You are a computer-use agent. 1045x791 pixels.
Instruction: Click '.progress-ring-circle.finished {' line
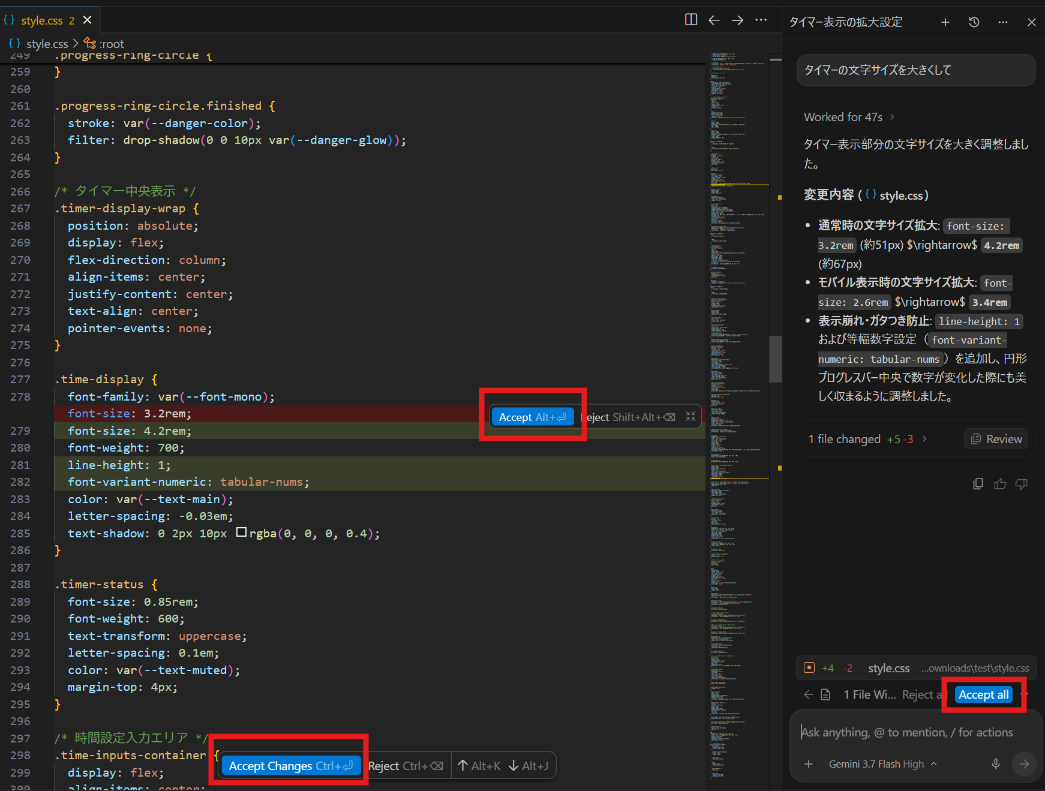[165, 106]
